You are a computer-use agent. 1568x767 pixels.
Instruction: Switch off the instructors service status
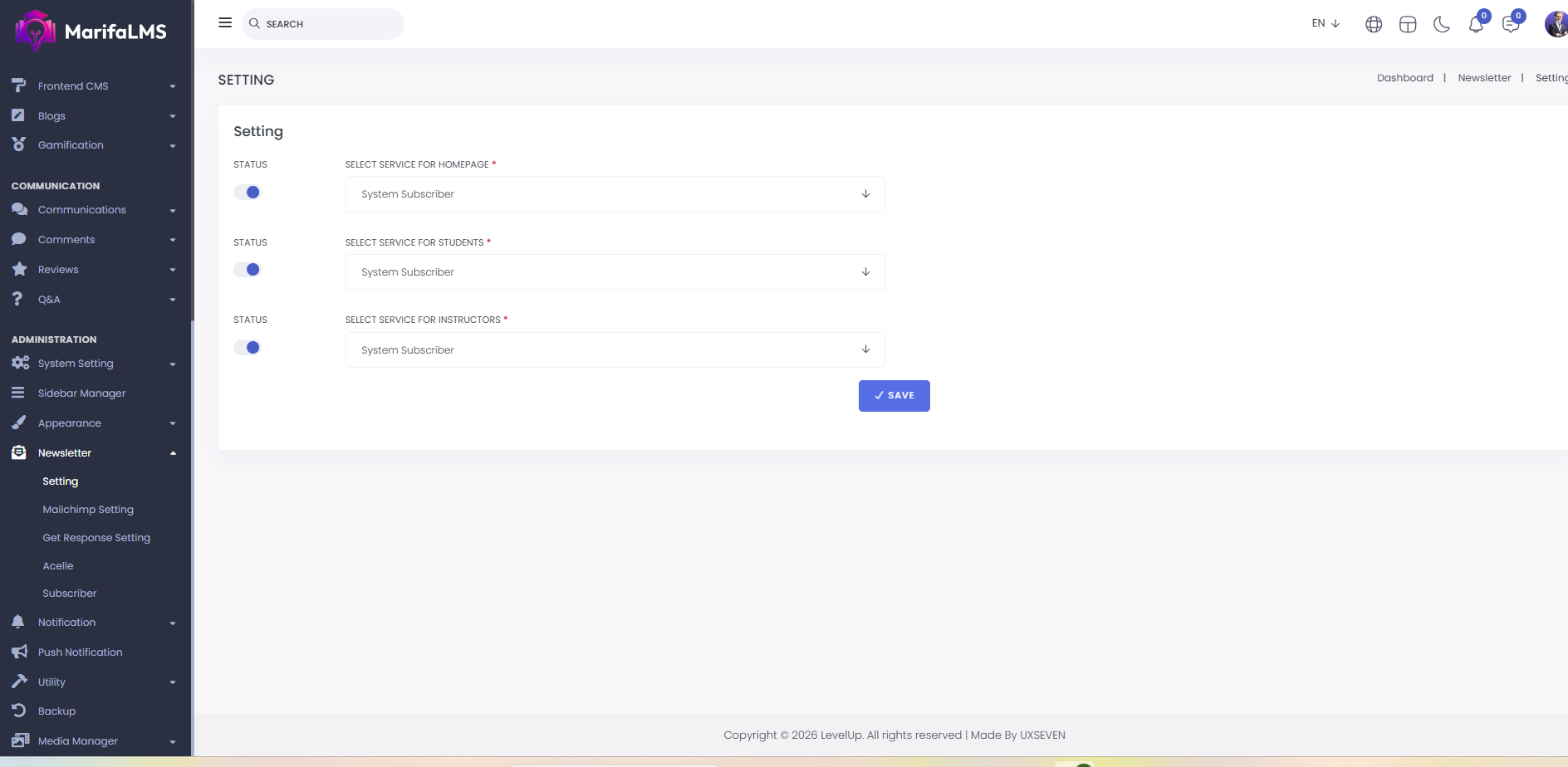coord(247,348)
